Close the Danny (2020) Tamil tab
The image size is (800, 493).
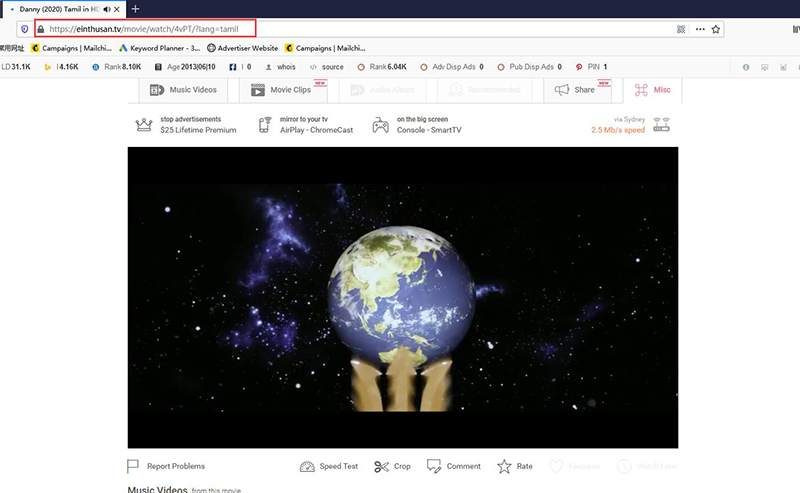[117, 9]
